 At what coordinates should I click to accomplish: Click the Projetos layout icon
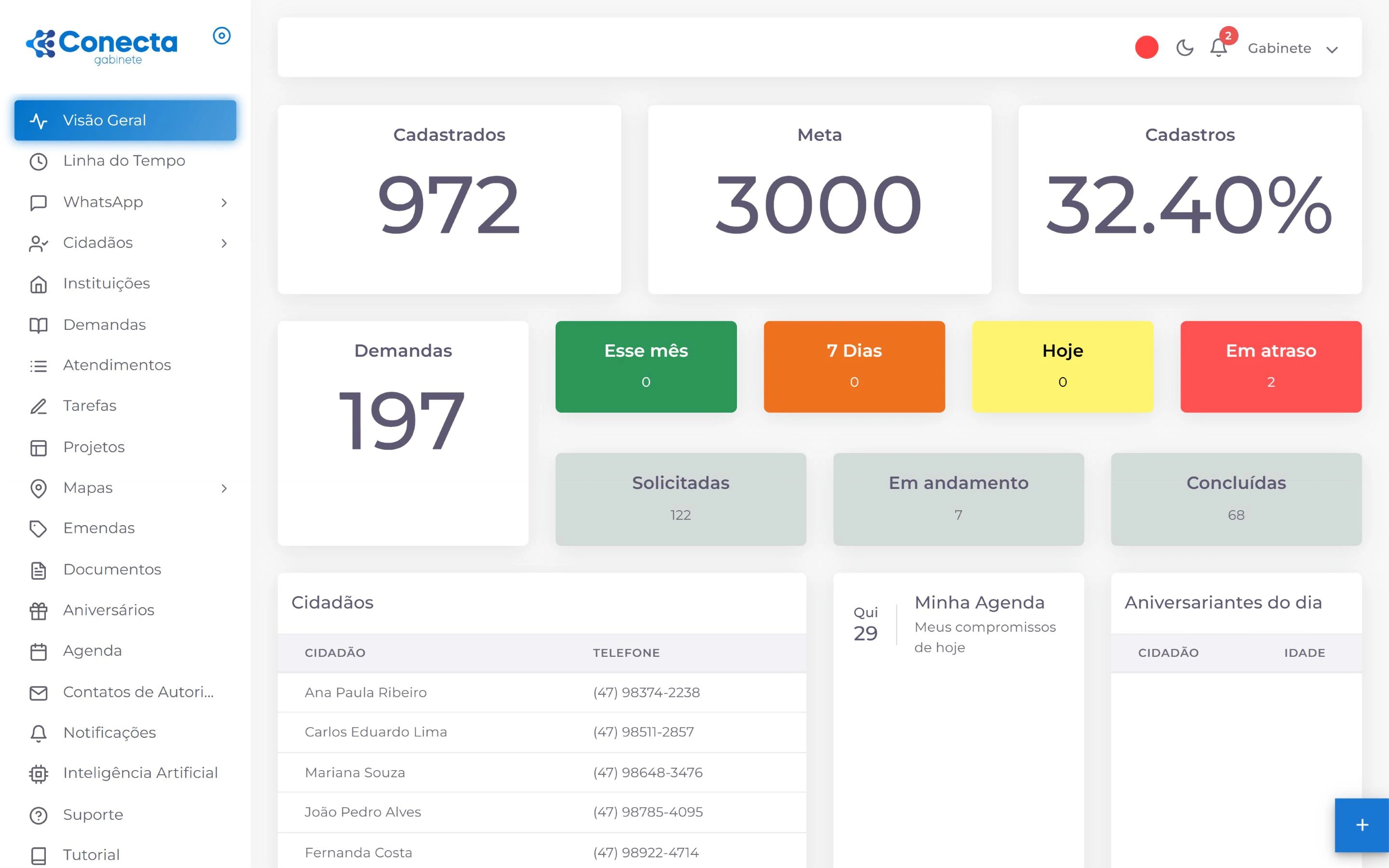[39, 448]
